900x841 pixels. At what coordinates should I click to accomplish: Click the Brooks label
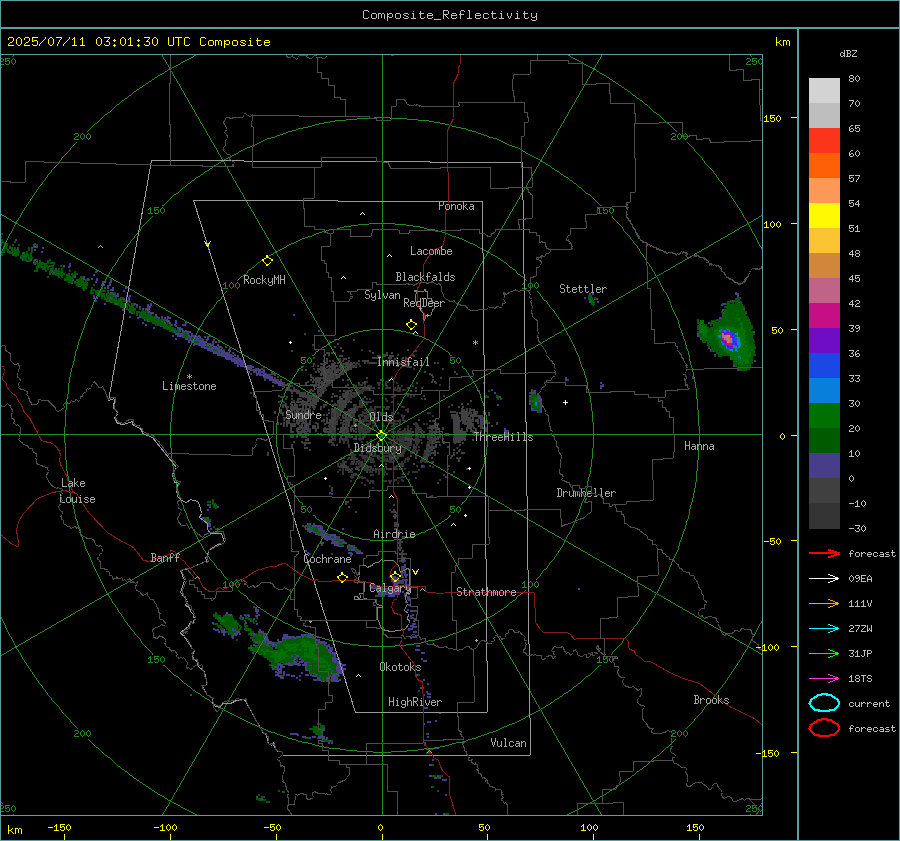(711, 700)
